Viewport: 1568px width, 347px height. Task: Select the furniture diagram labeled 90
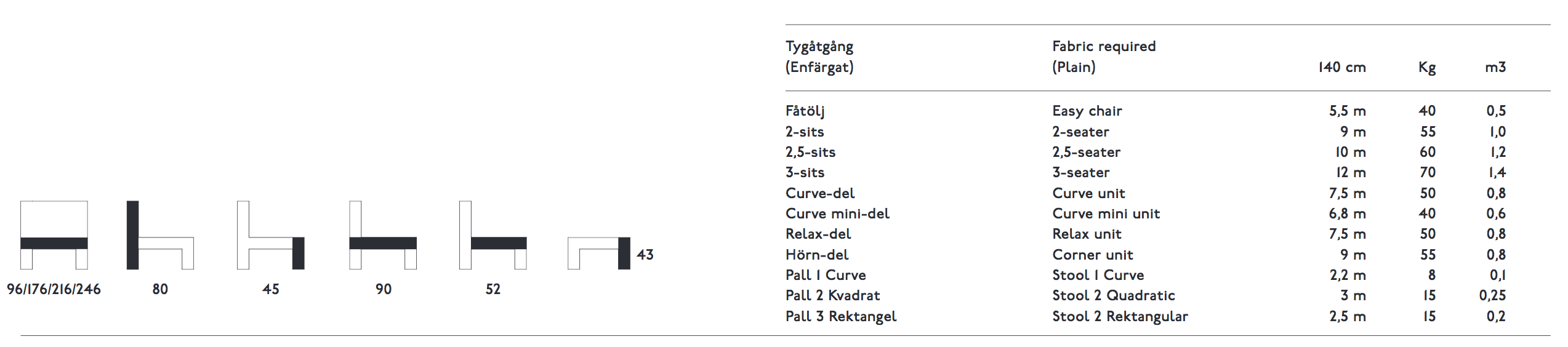click(x=383, y=234)
